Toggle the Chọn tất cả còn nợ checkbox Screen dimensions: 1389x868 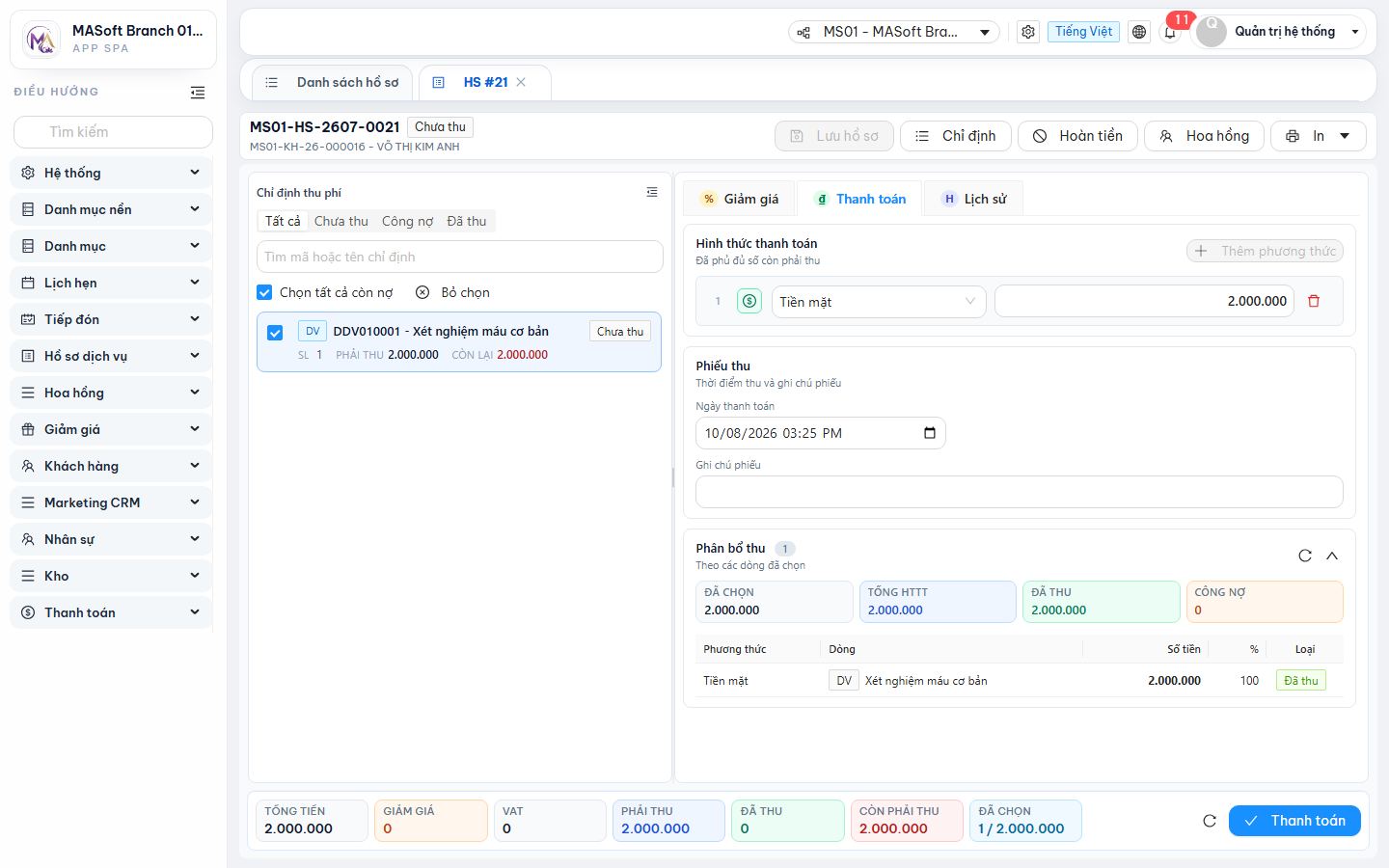[264, 292]
